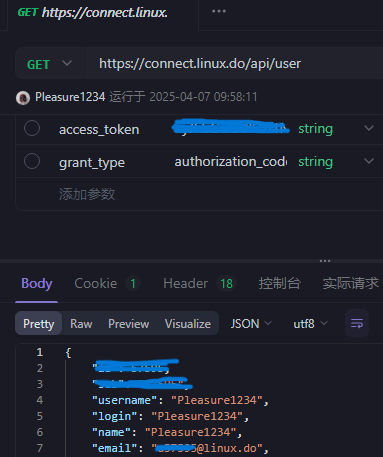Toggle the access_token parameter checkbox
Screen dimensions: 383x457
tap(32, 128)
